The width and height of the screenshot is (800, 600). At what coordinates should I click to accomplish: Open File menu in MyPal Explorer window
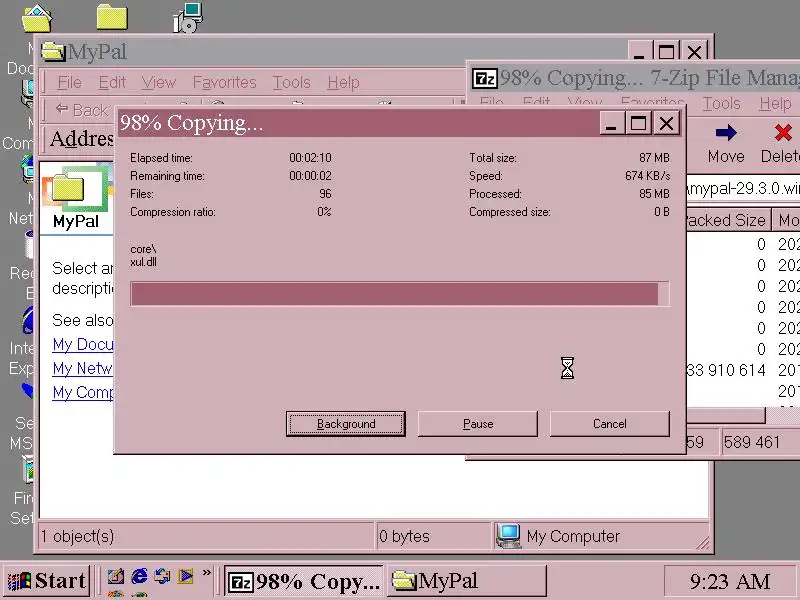click(x=69, y=82)
